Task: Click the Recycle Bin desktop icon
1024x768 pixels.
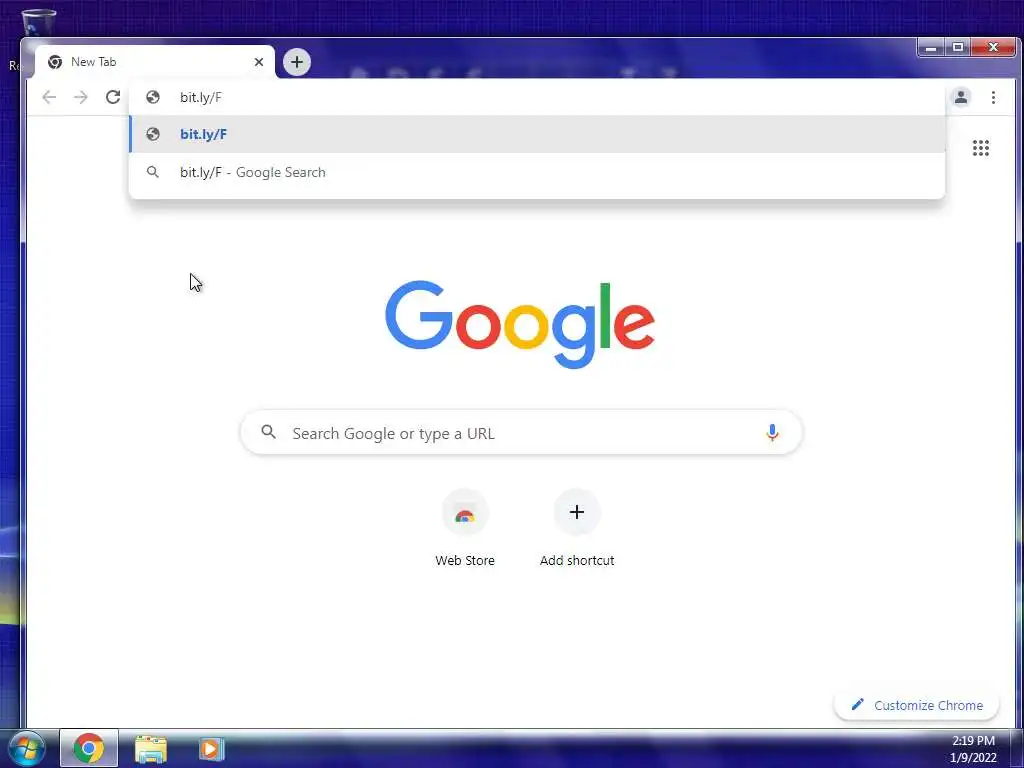Action: coord(37,23)
